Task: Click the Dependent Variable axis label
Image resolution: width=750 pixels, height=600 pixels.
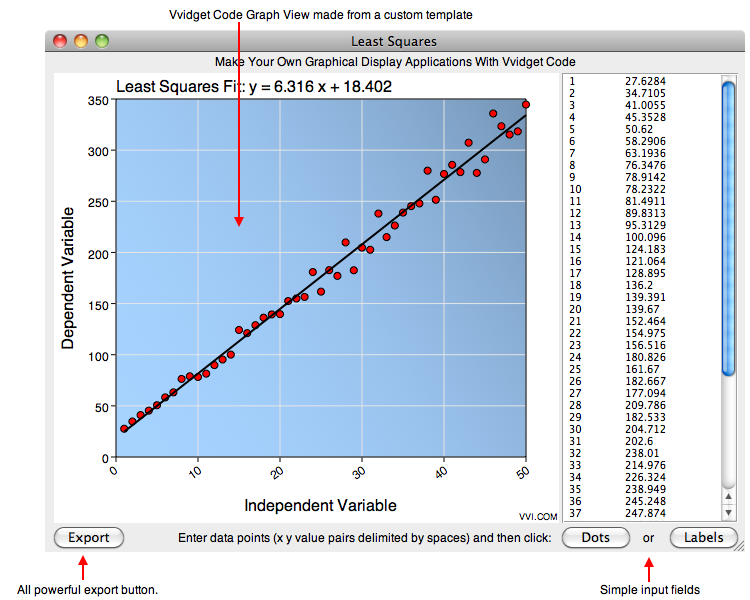Action: pos(68,278)
